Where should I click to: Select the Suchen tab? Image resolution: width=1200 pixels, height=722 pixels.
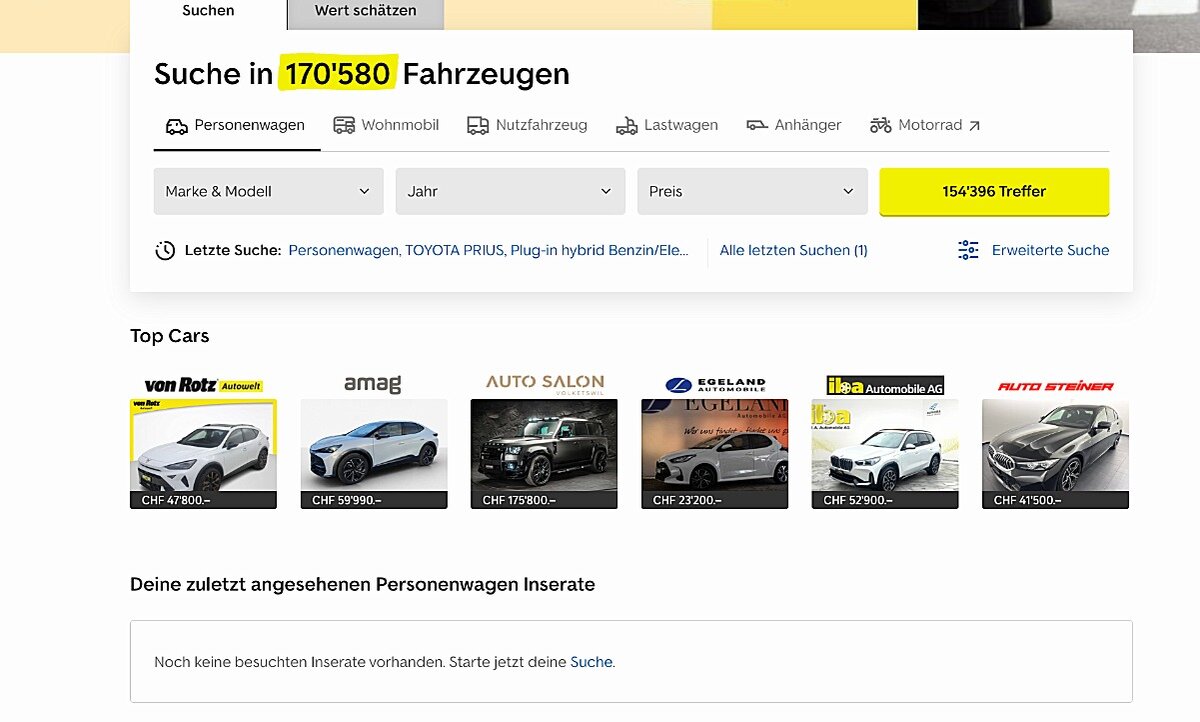click(208, 11)
